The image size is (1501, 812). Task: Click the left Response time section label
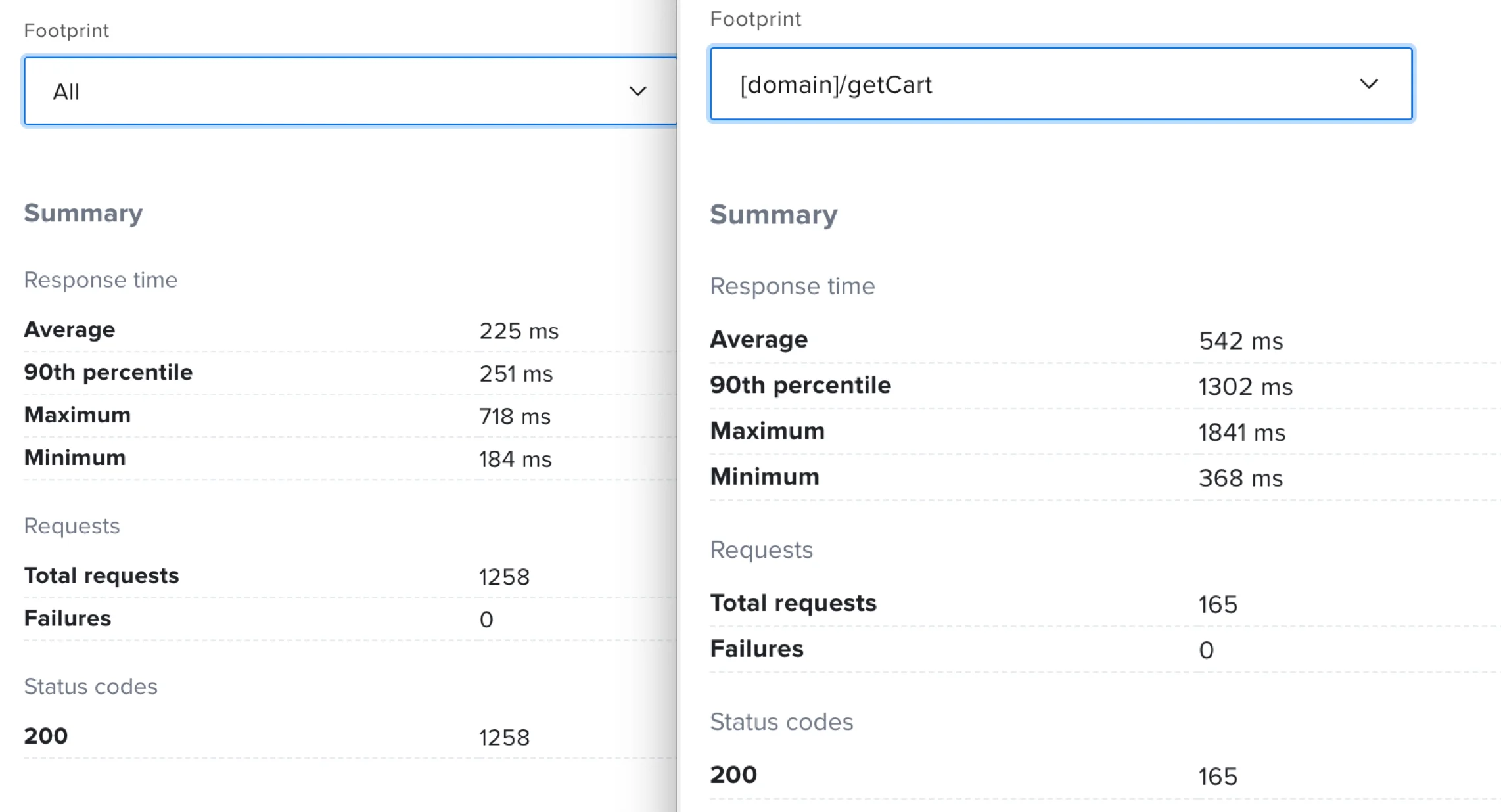101,280
